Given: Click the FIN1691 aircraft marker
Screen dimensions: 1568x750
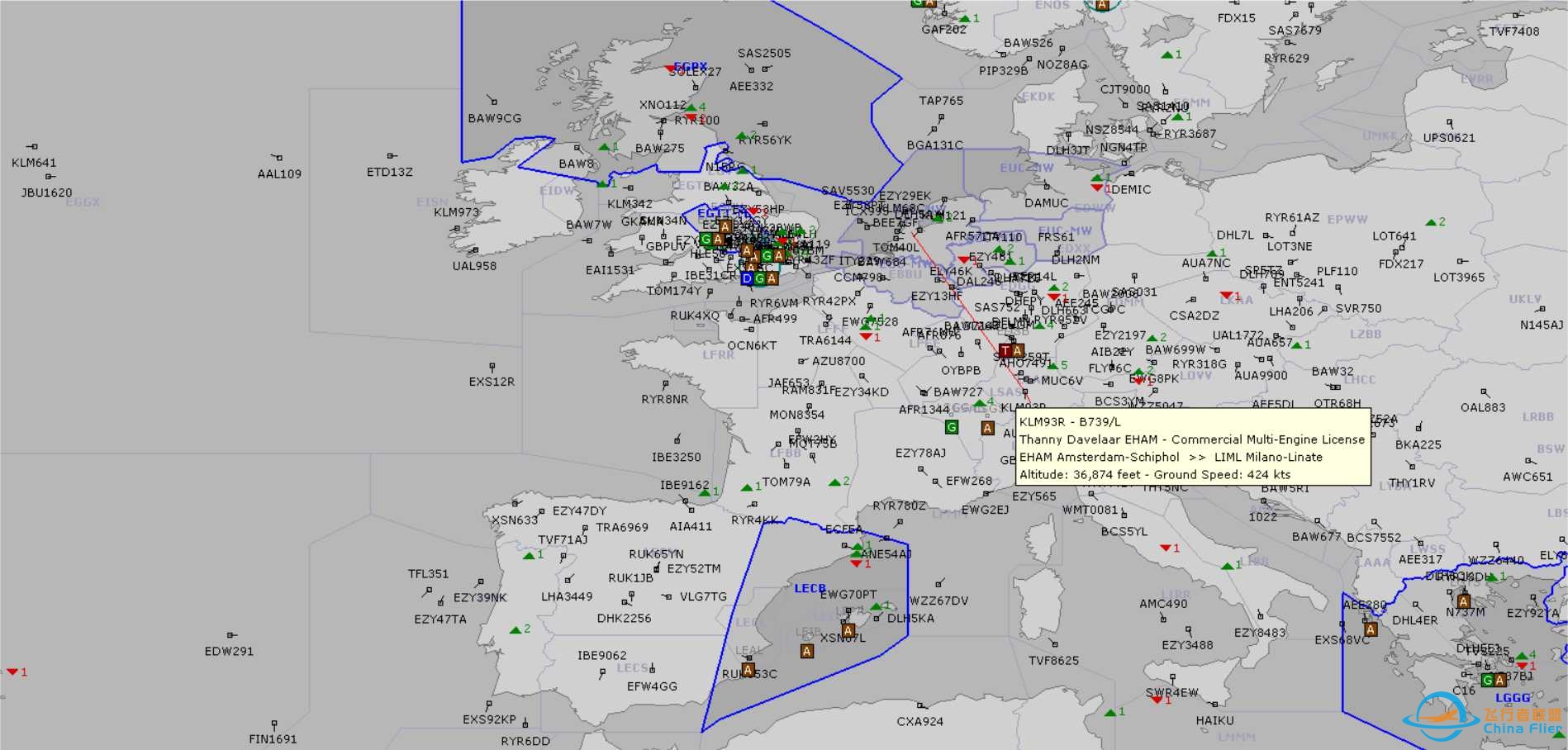Looking at the screenshot, I should click(274, 724).
